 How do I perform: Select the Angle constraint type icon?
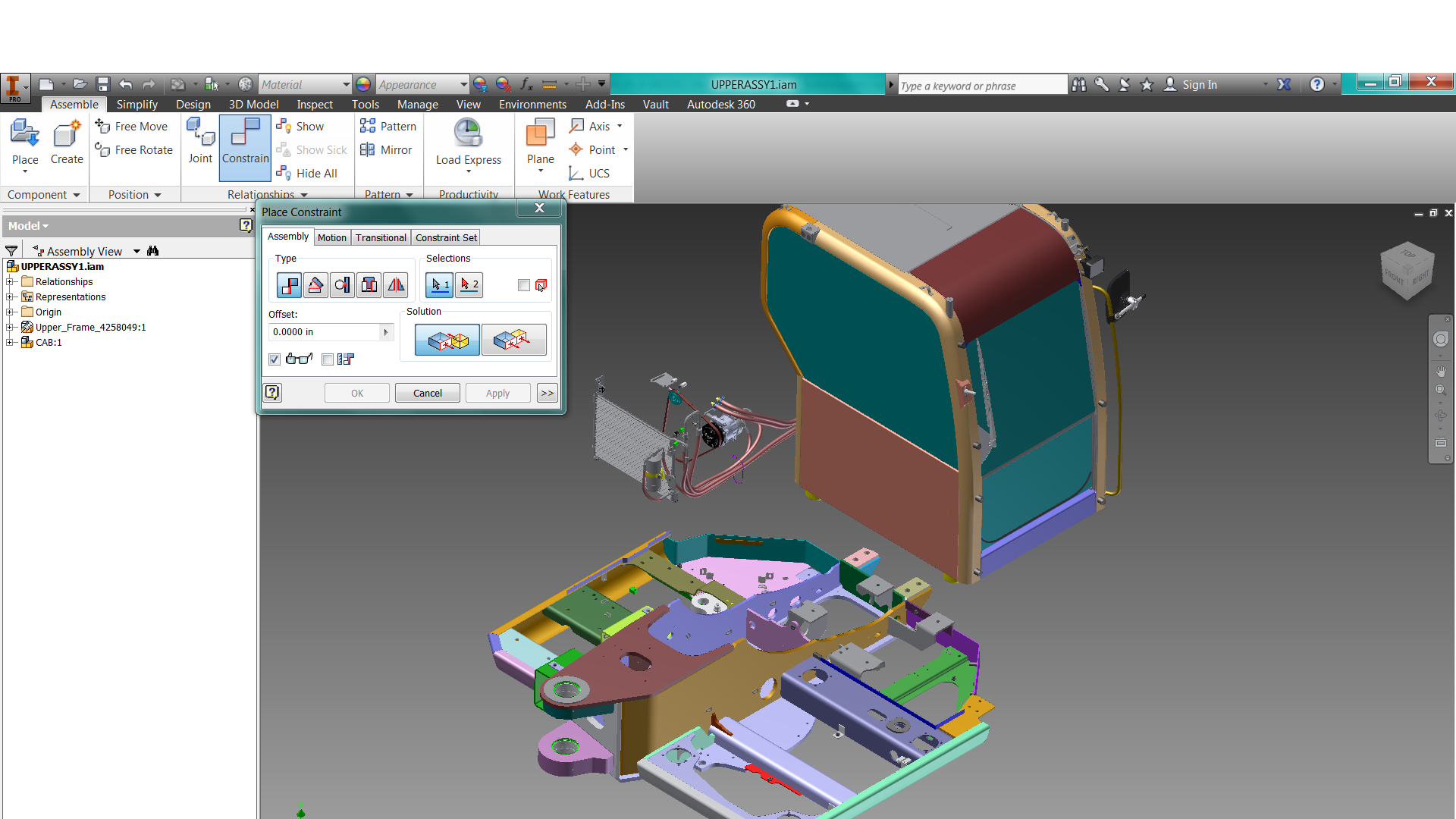315,285
